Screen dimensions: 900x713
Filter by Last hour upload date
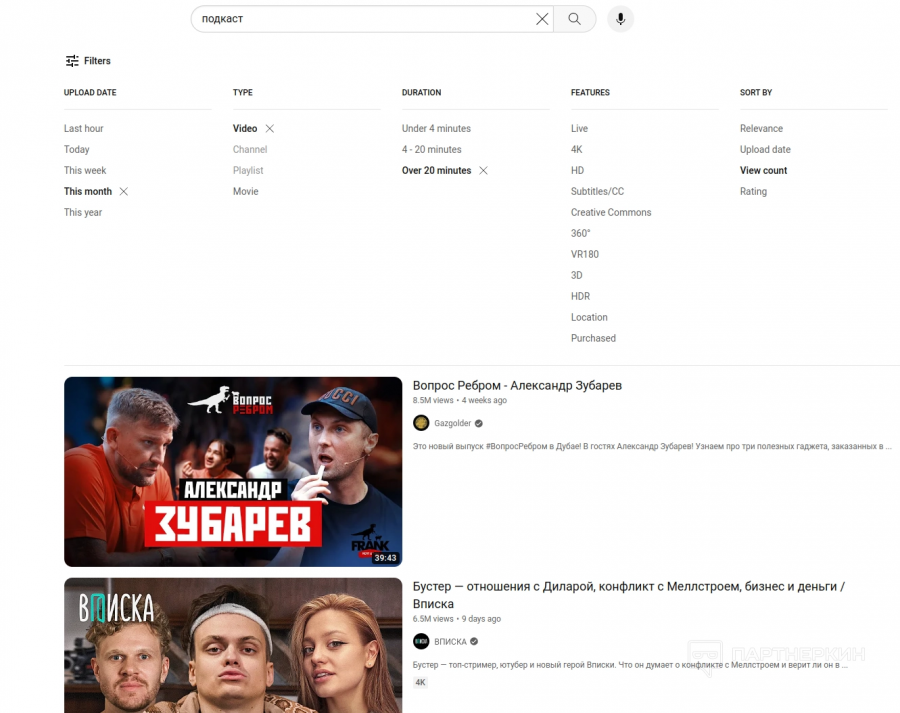[84, 129]
